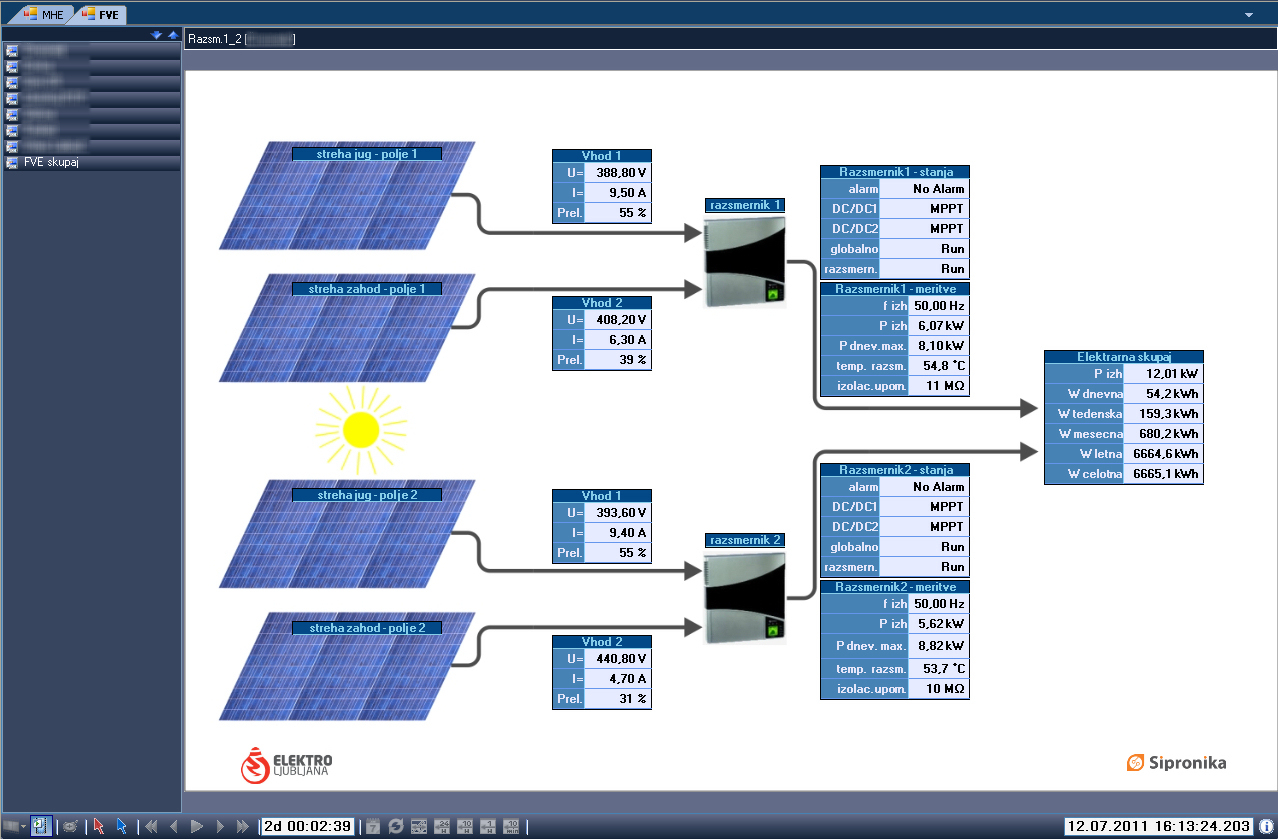
Task: Click the refresh icon in bottom toolbar
Action: 396,826
